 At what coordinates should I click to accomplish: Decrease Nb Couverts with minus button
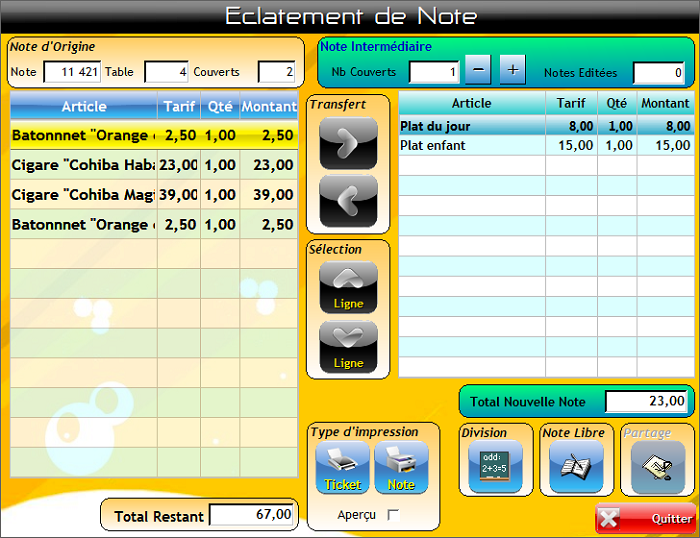478,70
